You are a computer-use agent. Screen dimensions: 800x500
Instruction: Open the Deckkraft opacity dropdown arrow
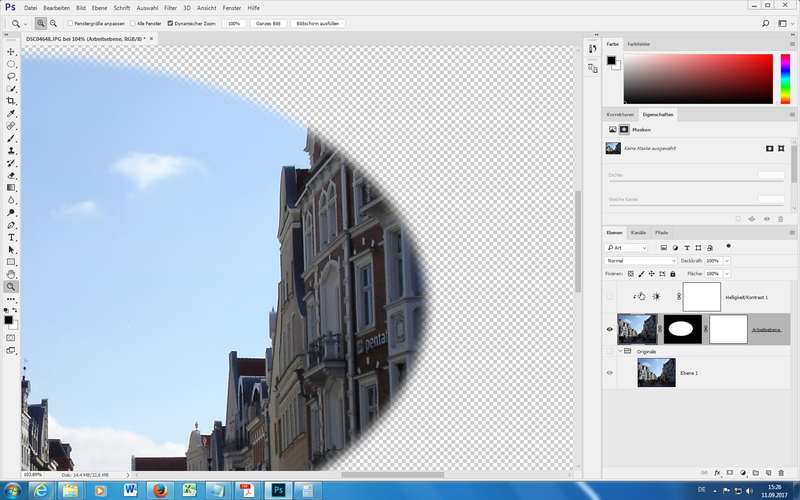(726, 260)
